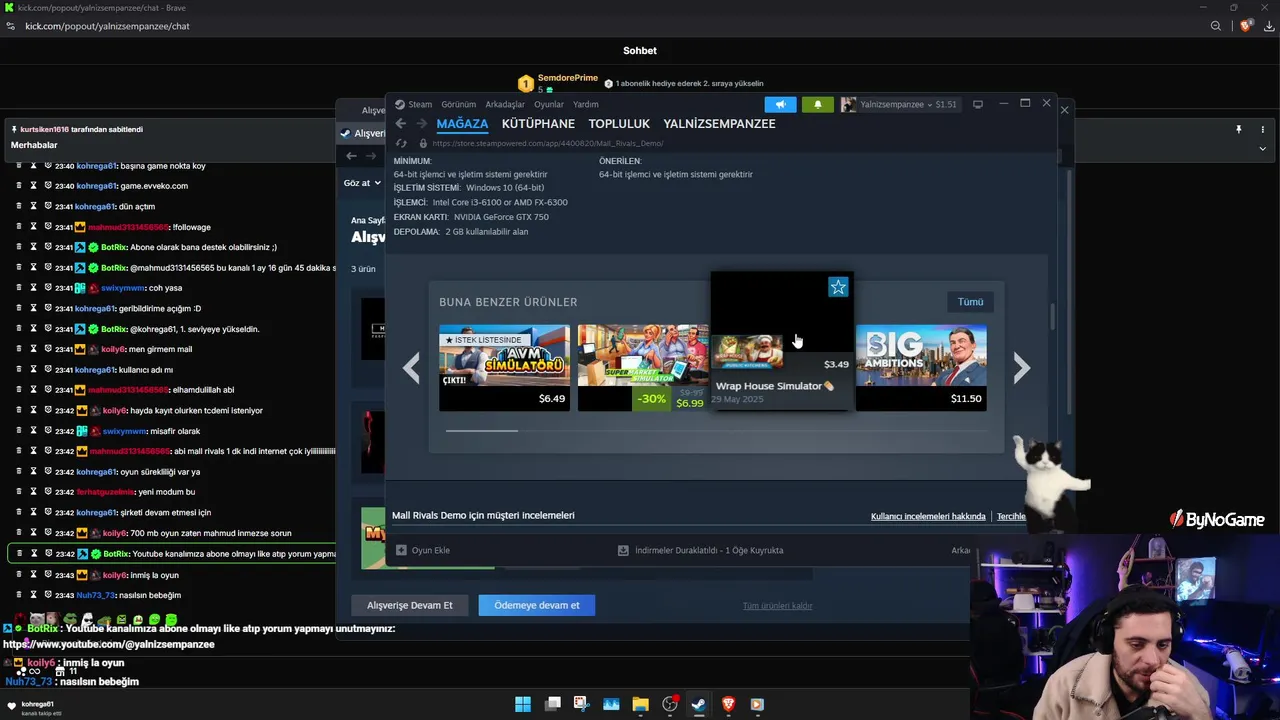The height and width of the screenshot is (720, 1280).
Task: Switch to the TOPLULUK tab
Action: point(619,124)
